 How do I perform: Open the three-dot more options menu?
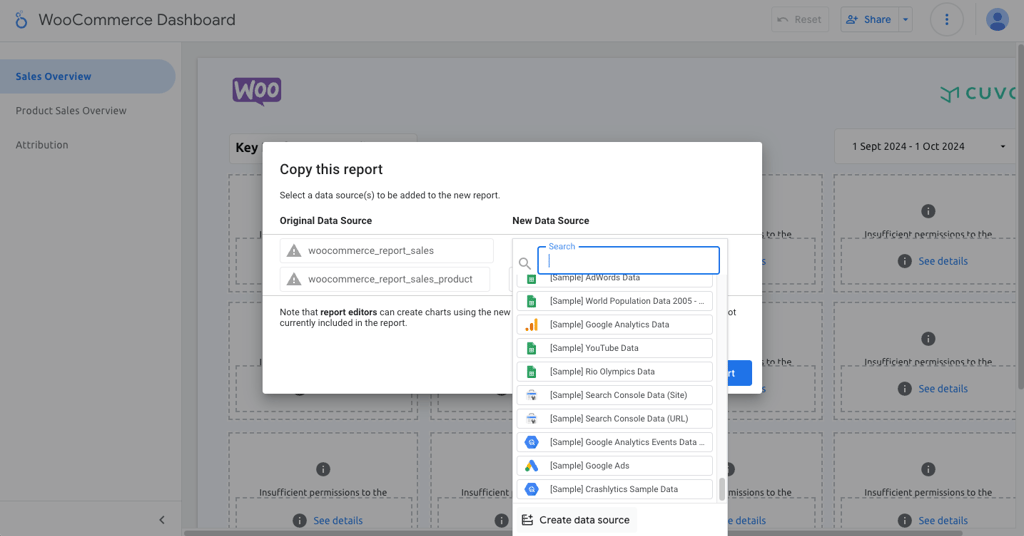tap(946, 20)
